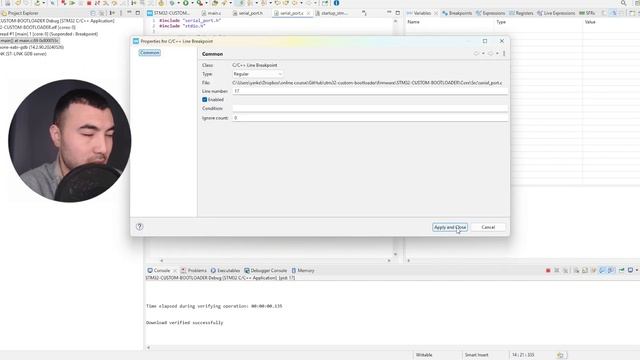Click Remove All Terminated Launches console icon
The height and width of the screenshot is (360, 640).
pyautogui.click(x=565, y=270)
